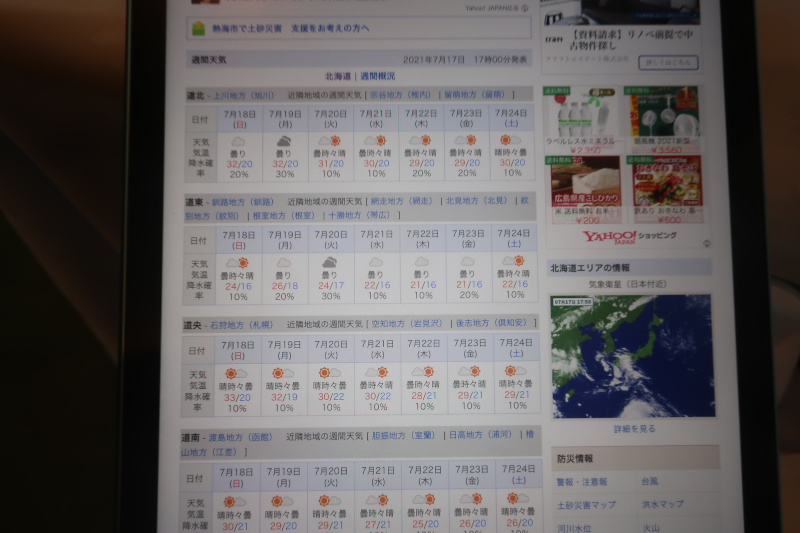Open the 週間概況 link
The width and height of the screenshot is (800, 533).
(377, 76)
